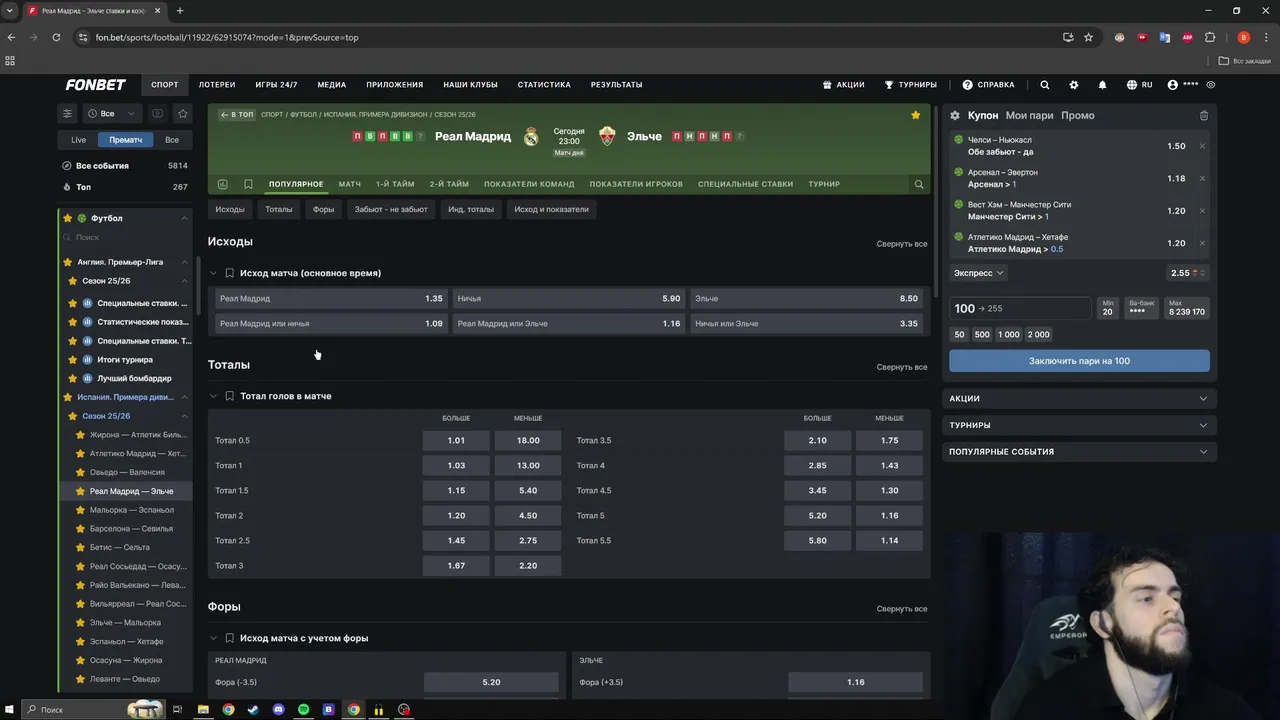Open the user account profile icon
The height and width of the screenshot is (720, 1280).
[1173, 85]
